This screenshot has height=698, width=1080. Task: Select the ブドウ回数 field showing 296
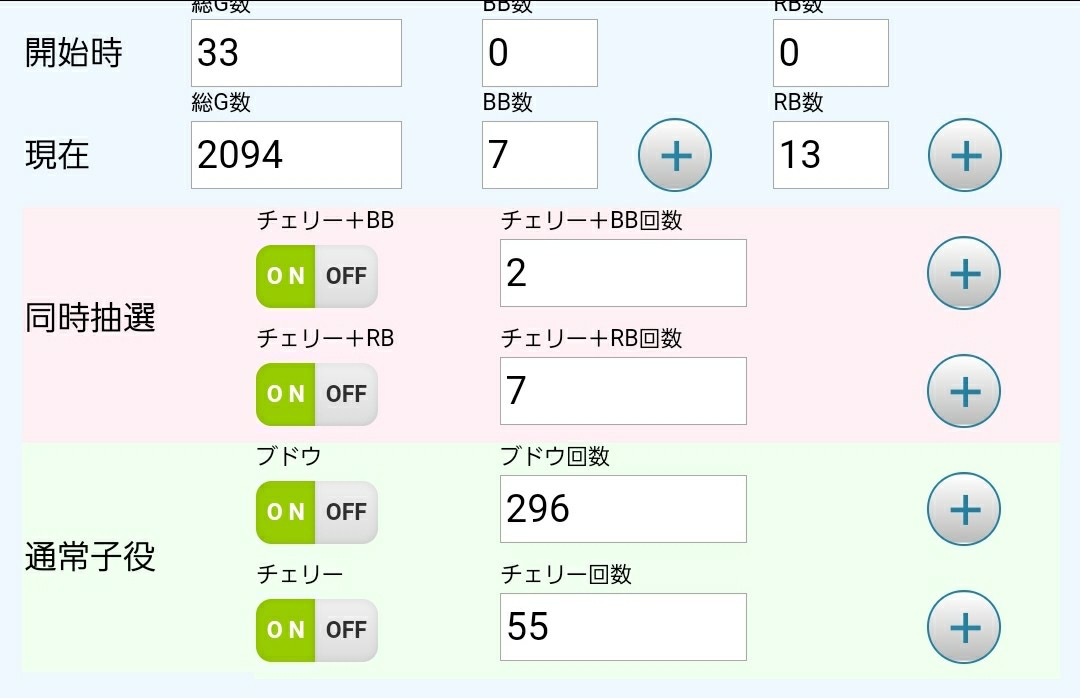pyautogui.click(x=622, y=508)
